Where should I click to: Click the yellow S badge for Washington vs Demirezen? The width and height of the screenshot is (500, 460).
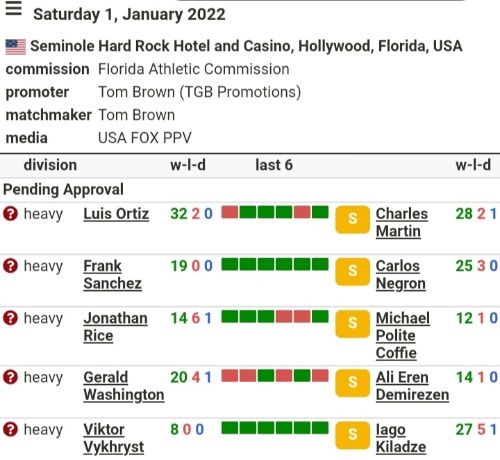pos(352,383)
